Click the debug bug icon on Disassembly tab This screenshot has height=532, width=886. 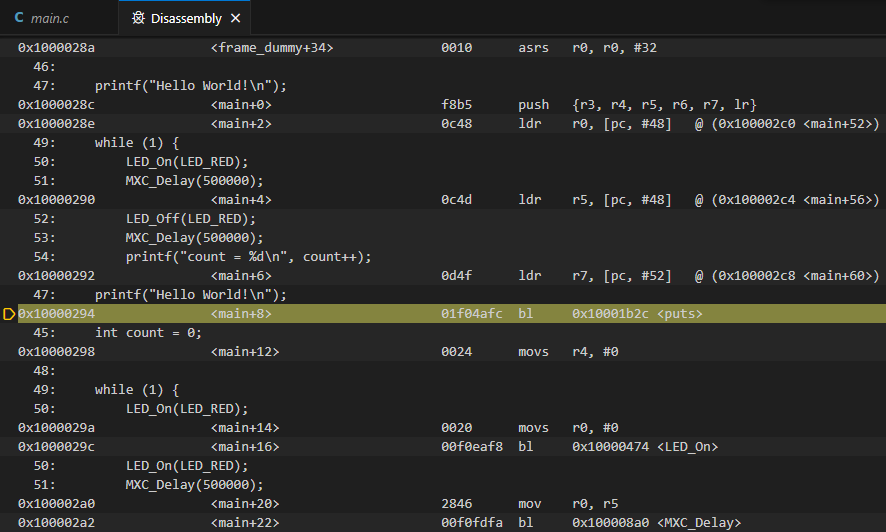pyautogui.click(x=138, y=18)
